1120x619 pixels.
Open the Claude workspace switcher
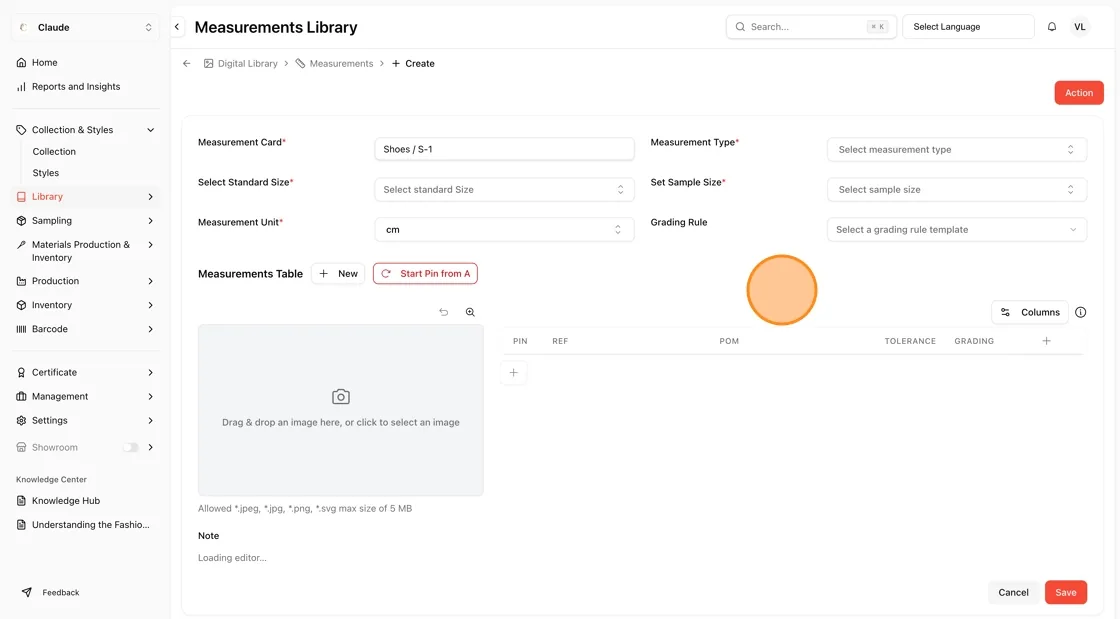(85, 27)
